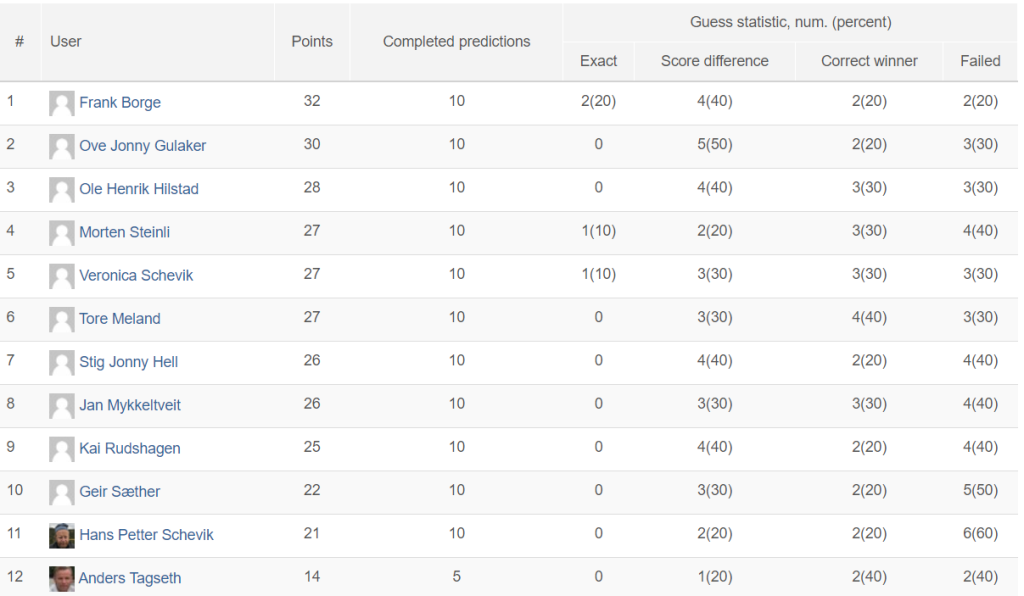Open Hans Petter Schevik name link
The height and width of the screenshot is (596, 1024).
pyautogui.click(x=146, y=535)
